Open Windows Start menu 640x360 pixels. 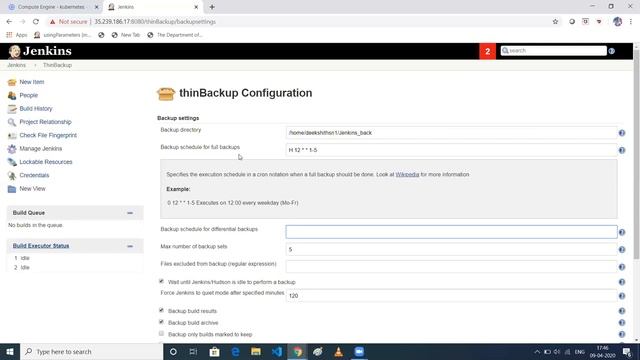tap(10, 352)
